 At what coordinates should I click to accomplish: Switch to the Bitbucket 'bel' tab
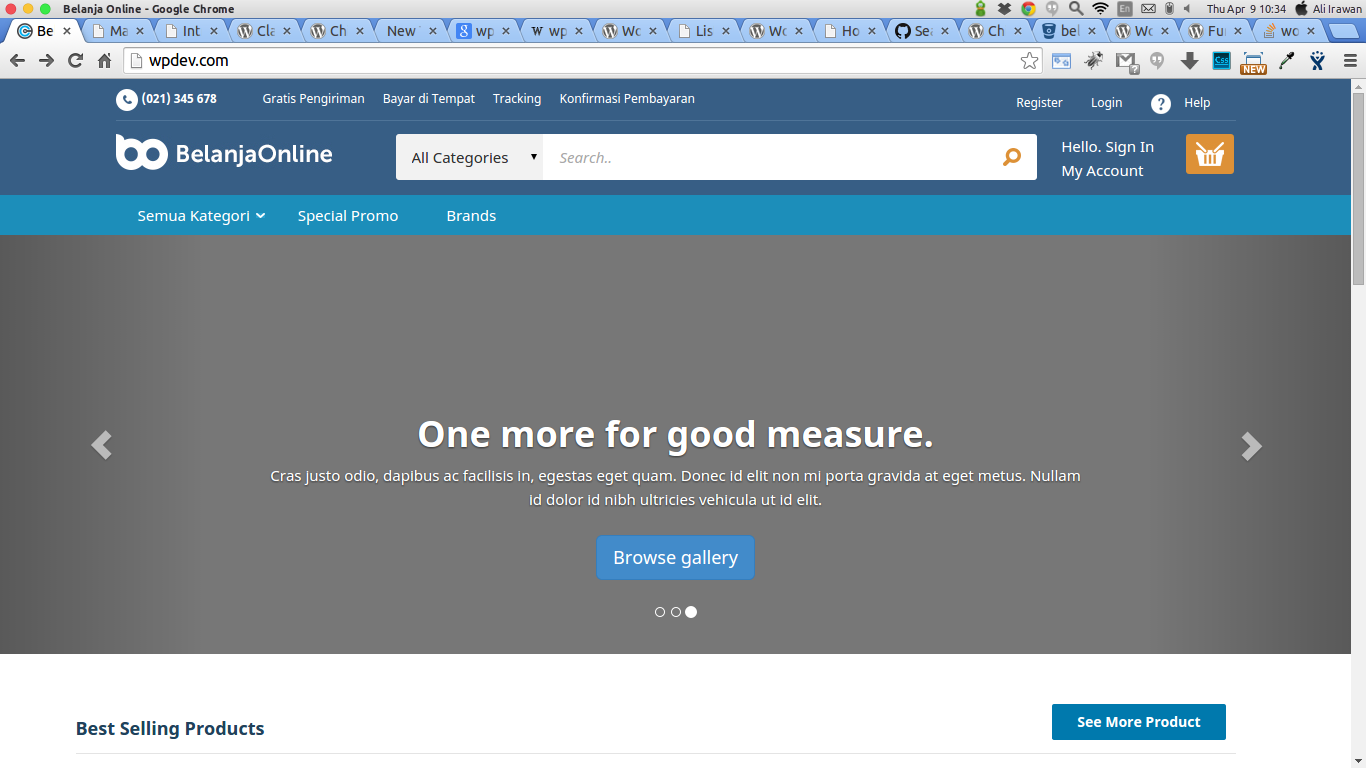point(1068,31)
